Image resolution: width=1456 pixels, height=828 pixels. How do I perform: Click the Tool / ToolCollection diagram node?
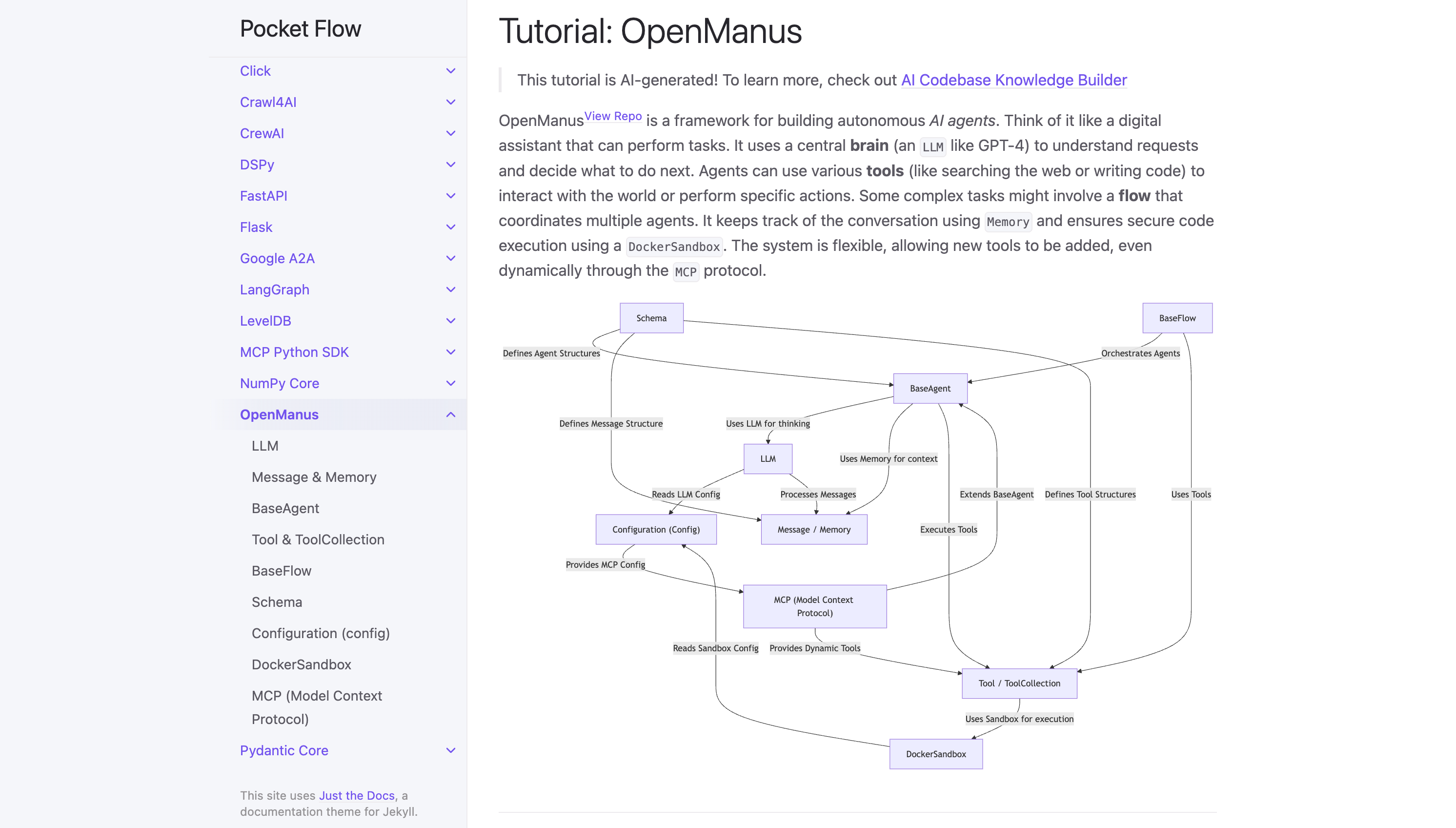(1019, 683)
